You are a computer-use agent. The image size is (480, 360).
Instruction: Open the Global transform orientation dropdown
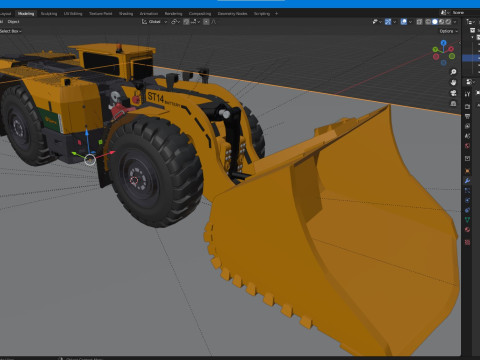pos(154,22)
